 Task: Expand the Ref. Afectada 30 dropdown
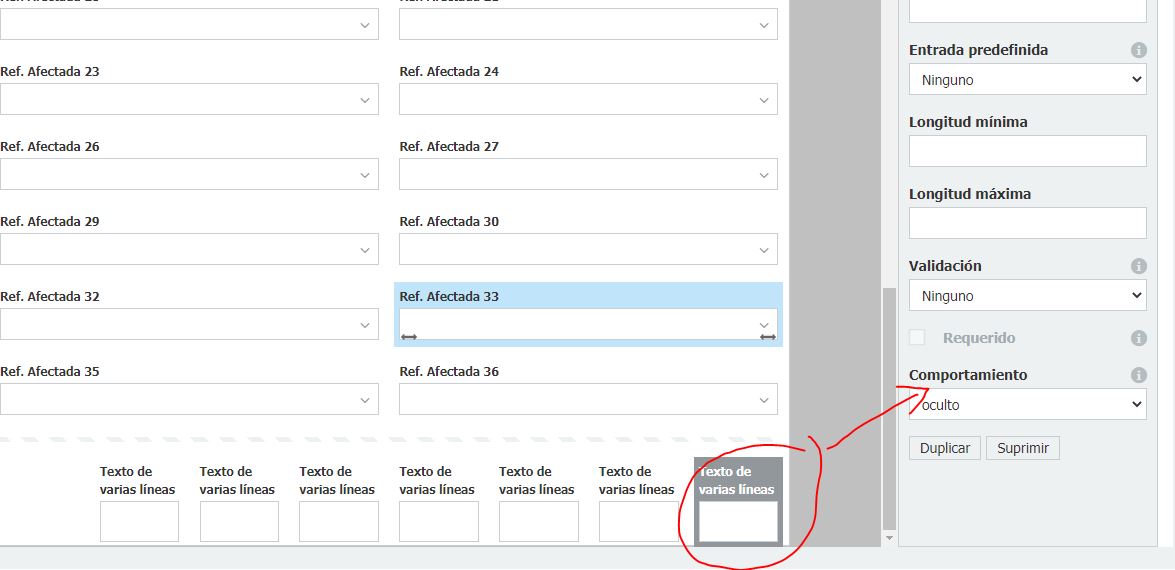coord(588,249)
